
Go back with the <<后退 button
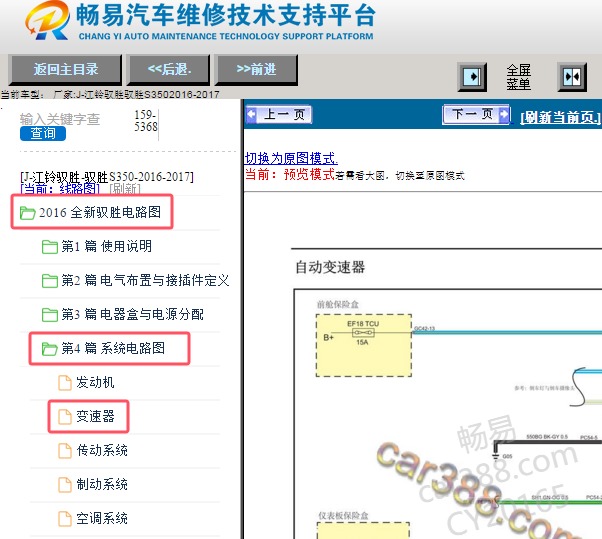(x=169, y=69)
